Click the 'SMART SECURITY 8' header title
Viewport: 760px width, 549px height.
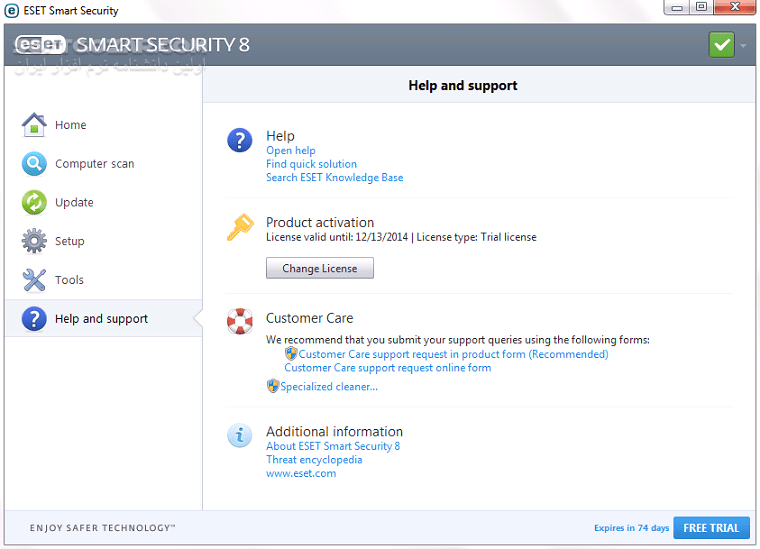163,45
